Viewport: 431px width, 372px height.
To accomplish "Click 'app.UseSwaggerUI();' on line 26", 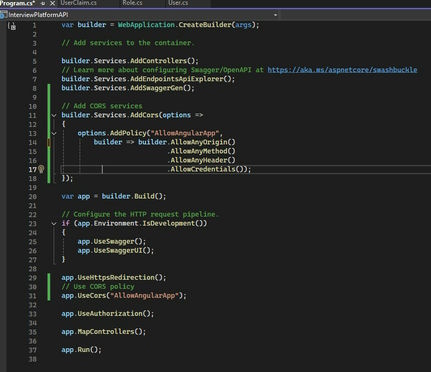I will pos(116,250).
